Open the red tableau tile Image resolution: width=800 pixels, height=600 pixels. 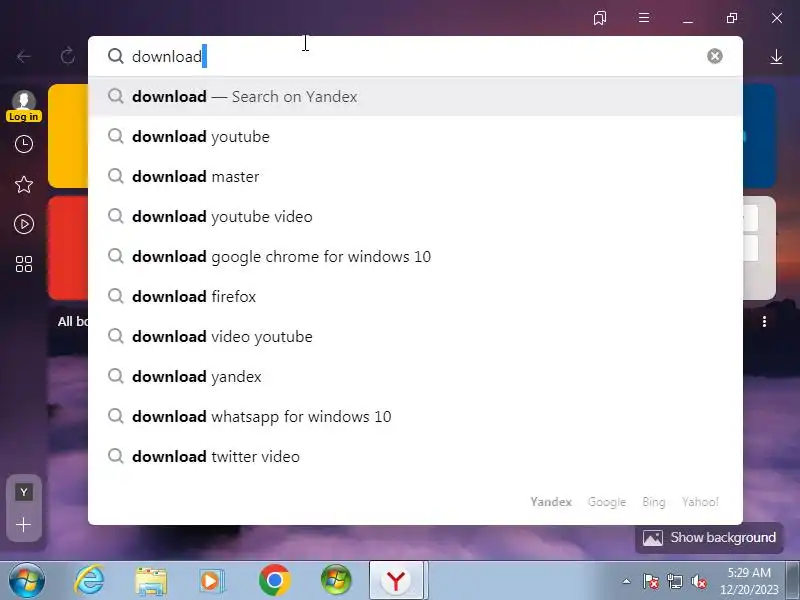pyautogui.click(x=68, y=248)
